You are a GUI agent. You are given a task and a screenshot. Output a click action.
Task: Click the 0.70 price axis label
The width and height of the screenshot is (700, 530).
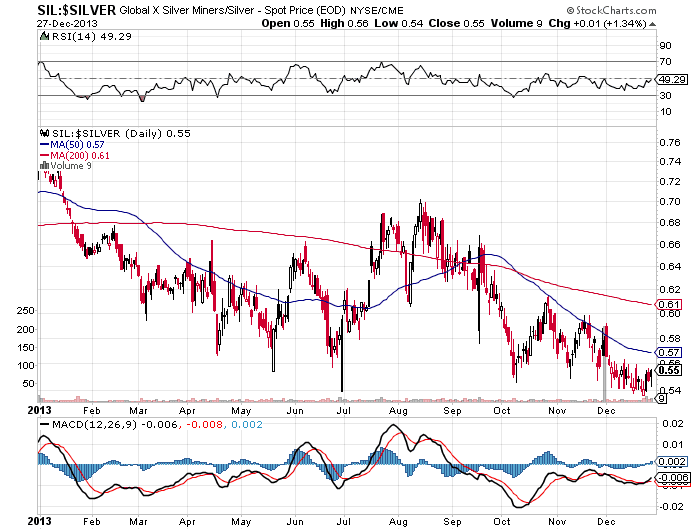click(670, 202)
